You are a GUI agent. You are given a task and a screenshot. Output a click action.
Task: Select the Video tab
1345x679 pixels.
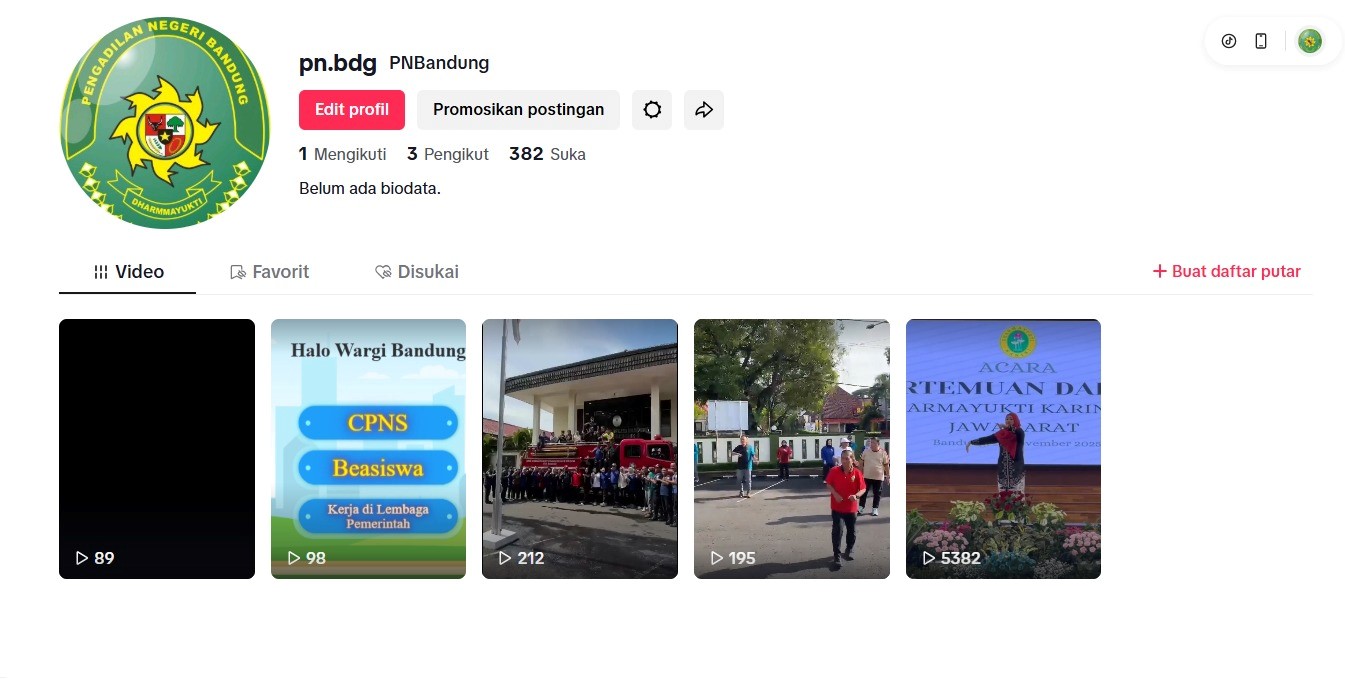click(x=128, y=272)
